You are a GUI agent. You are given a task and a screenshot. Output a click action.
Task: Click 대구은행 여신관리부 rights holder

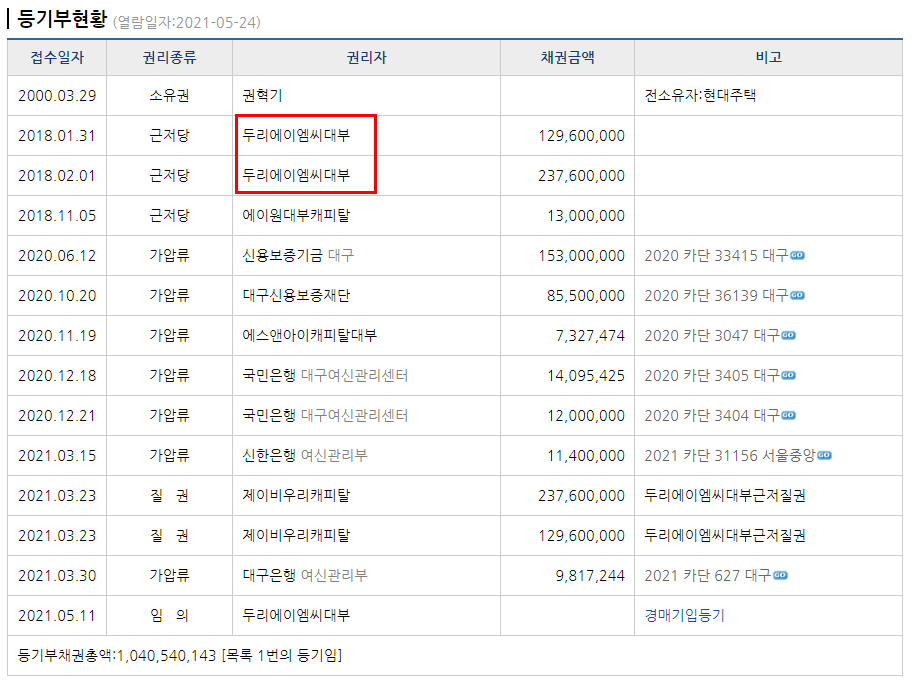pyautogui.click(x=305, y=576)
